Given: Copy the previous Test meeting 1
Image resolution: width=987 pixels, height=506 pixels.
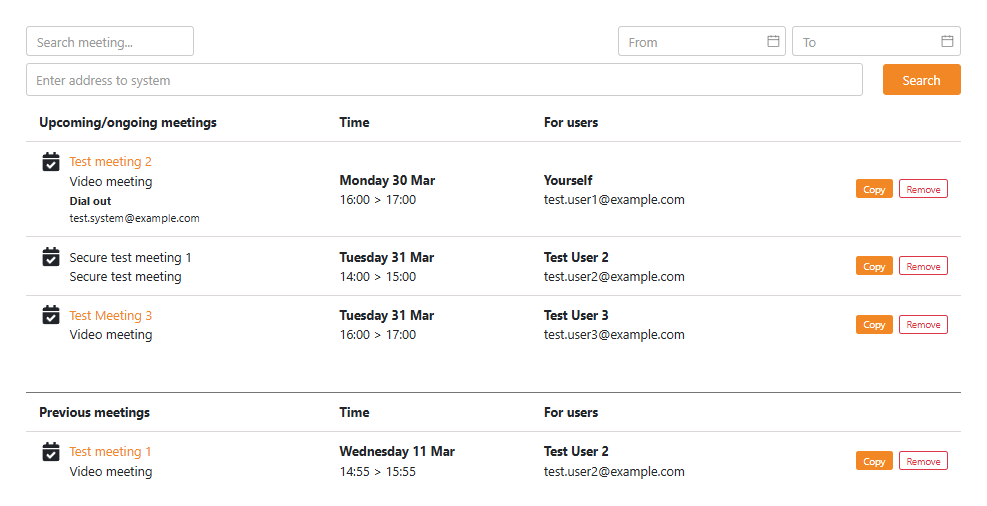Looking at the screenshot, I should pos(874,461).
